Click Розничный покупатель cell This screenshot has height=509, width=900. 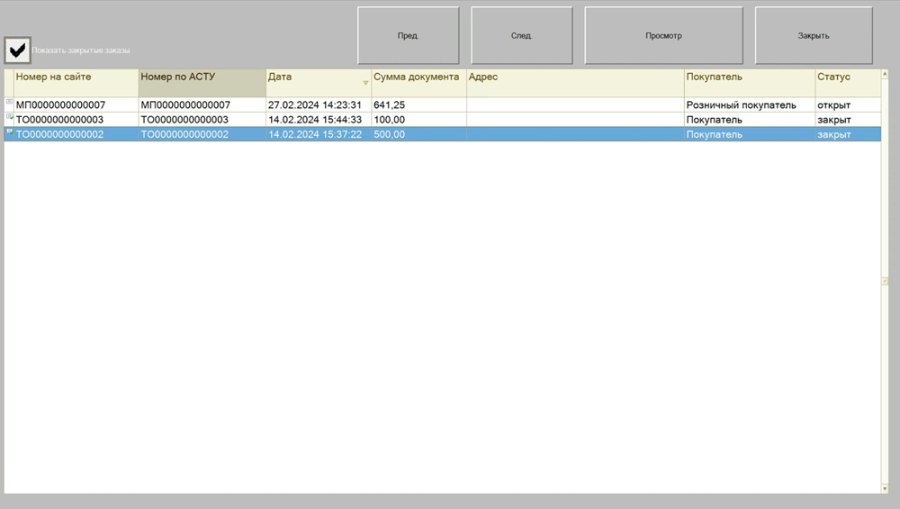tap(750, 105)
